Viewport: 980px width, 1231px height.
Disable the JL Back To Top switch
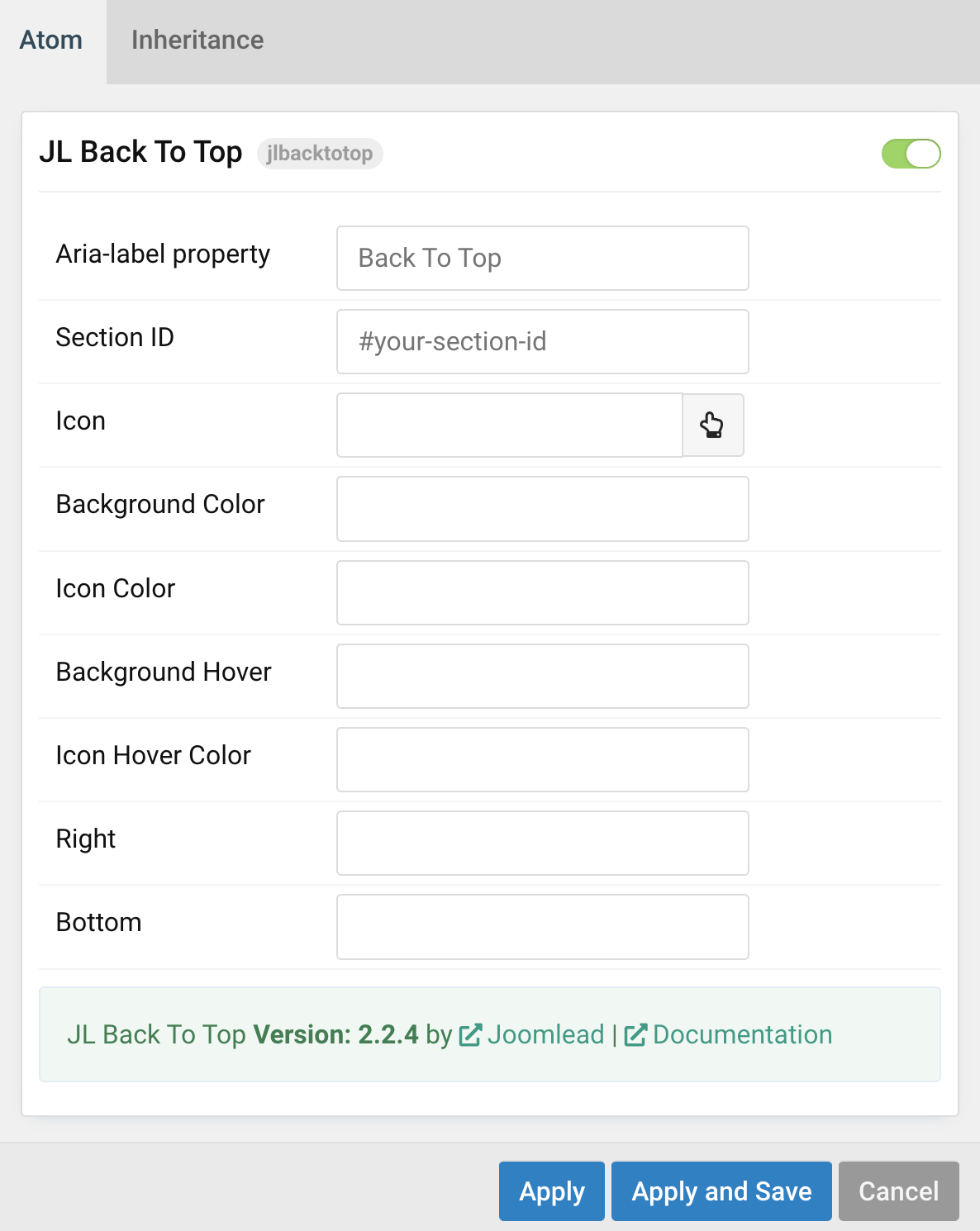pos(911,153)
